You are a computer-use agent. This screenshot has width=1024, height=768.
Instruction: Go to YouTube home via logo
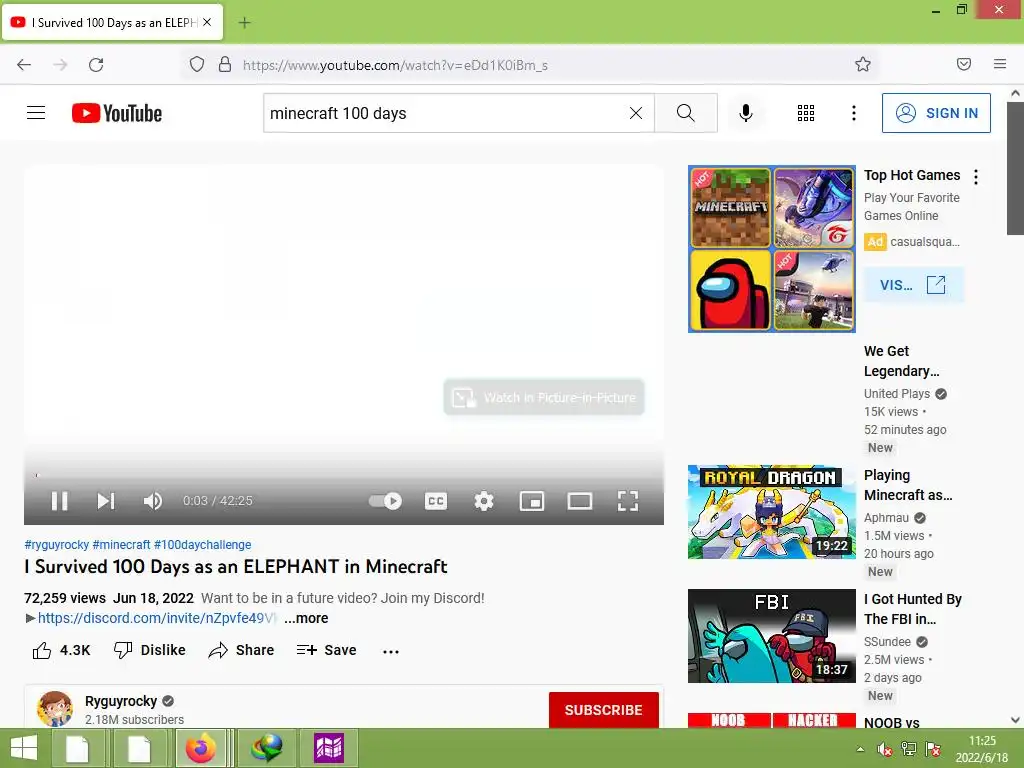click(x=117, y=113)
